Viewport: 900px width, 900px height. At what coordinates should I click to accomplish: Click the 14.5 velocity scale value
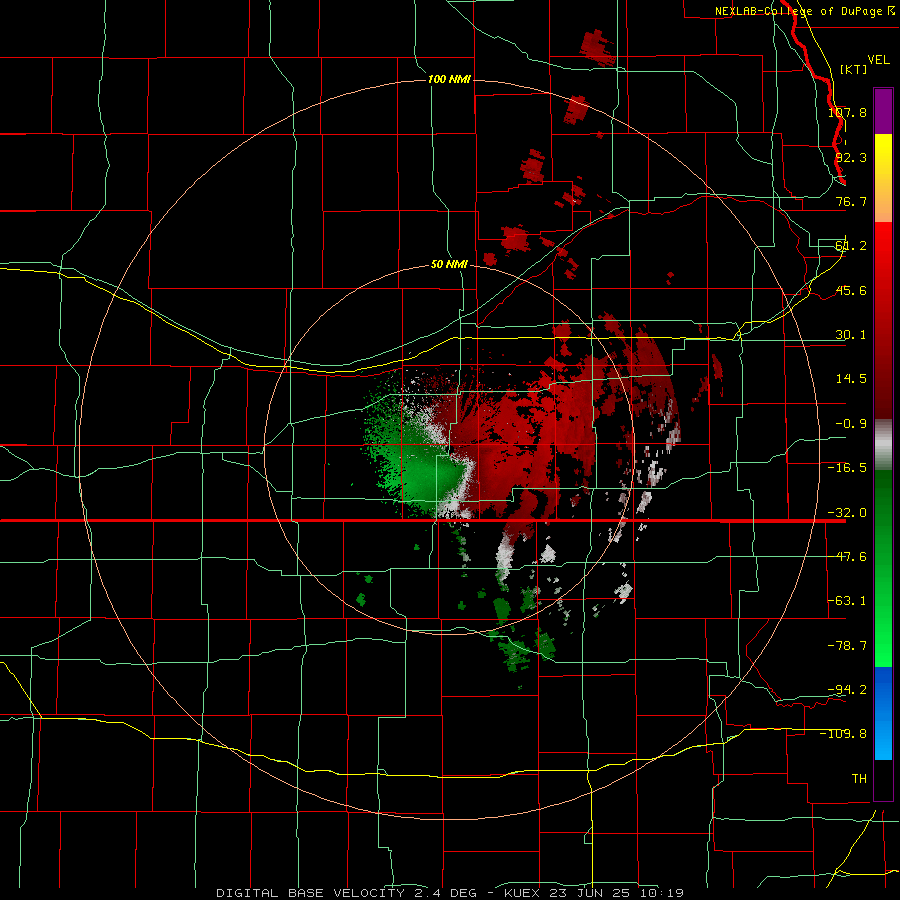pos(851,379)
